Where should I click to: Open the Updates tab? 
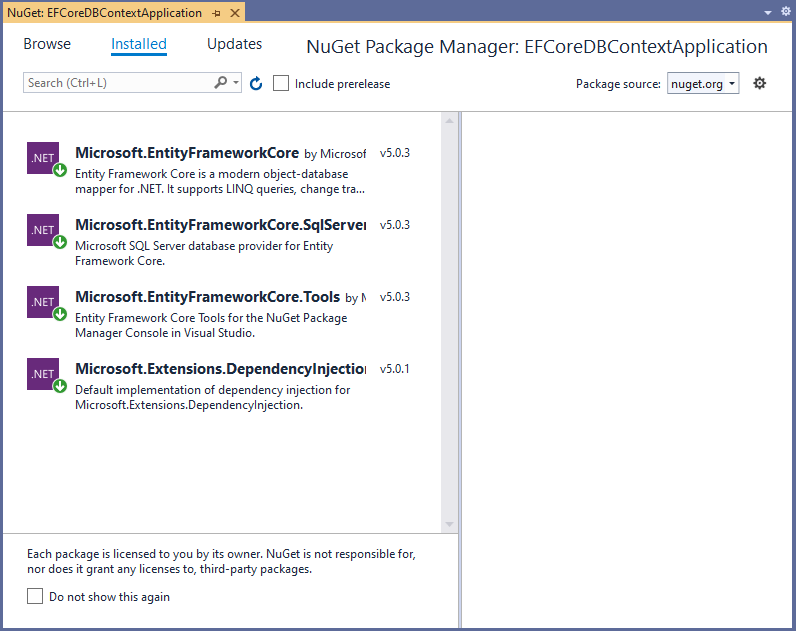[x=235, y=44]
